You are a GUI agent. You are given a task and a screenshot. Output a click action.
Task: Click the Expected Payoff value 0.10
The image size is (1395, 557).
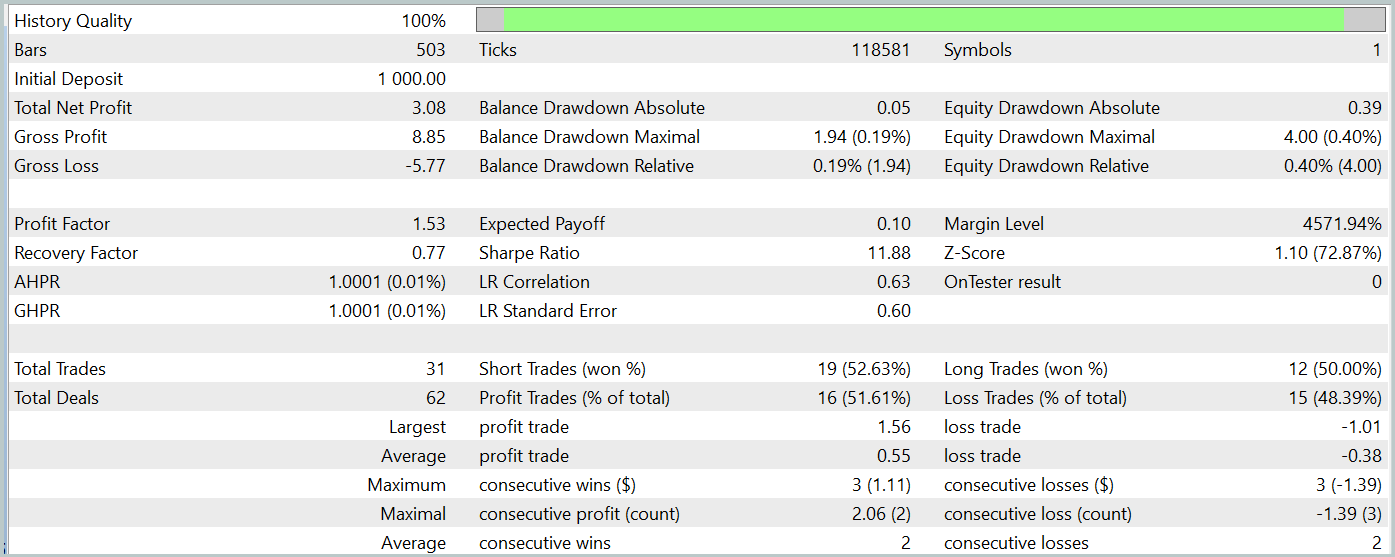coord(894,224)
